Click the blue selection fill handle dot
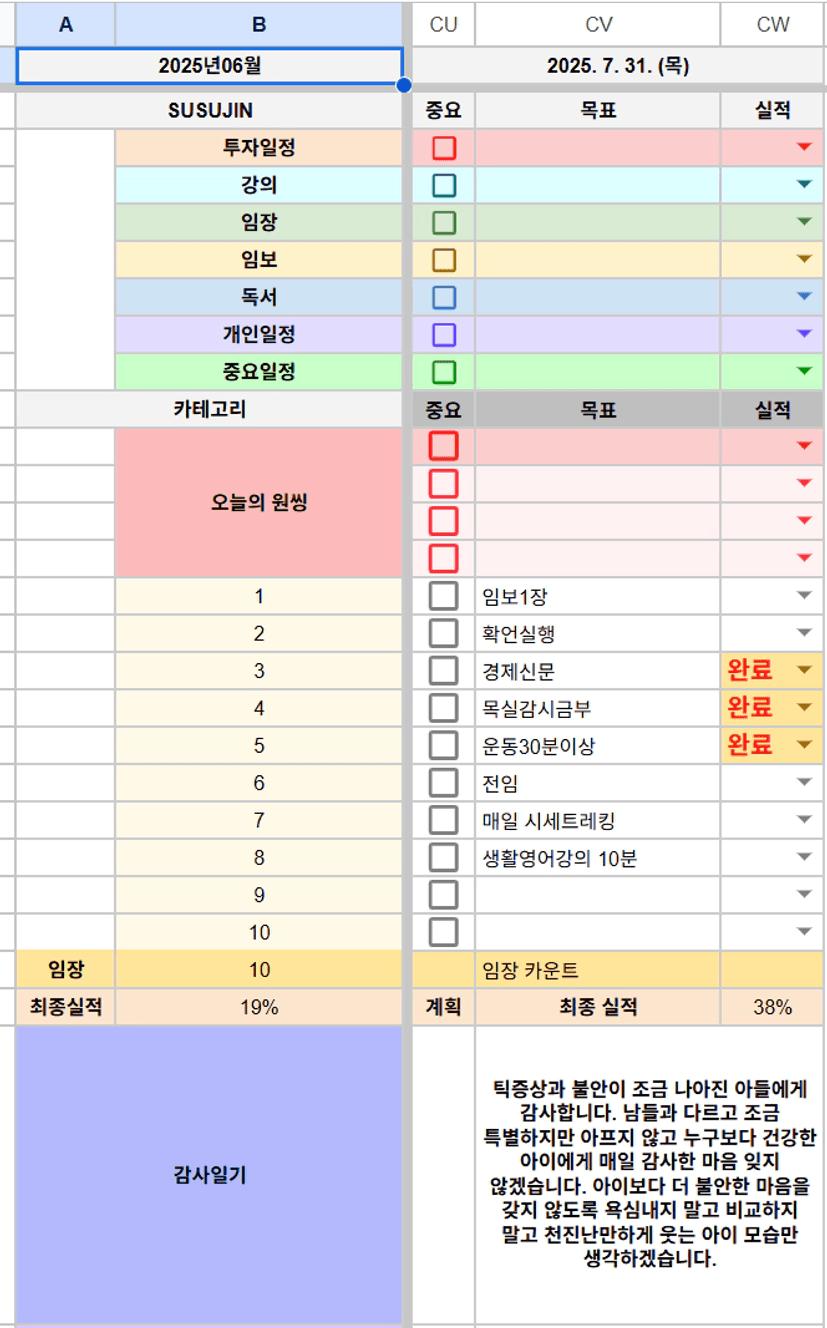 click(x=404, y=85)
